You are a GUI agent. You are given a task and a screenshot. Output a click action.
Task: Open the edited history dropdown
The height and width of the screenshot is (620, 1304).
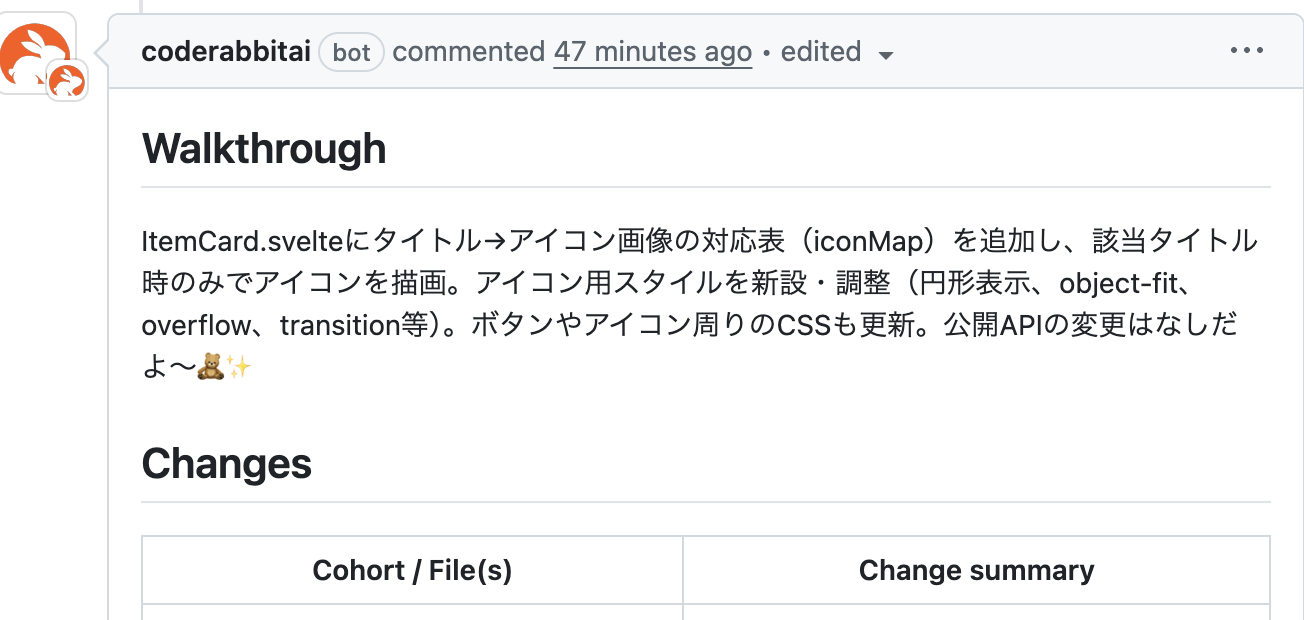point(821,52)
